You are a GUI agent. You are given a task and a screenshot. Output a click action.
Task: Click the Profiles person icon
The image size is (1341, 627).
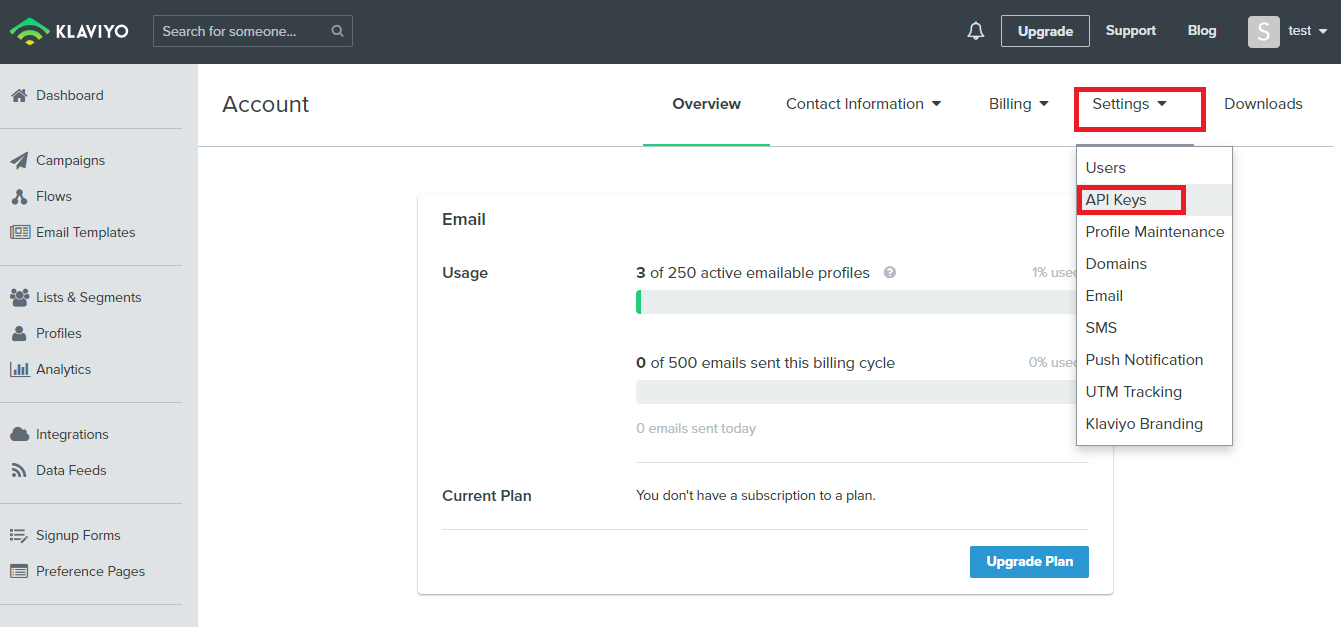(x=18, y=333)
